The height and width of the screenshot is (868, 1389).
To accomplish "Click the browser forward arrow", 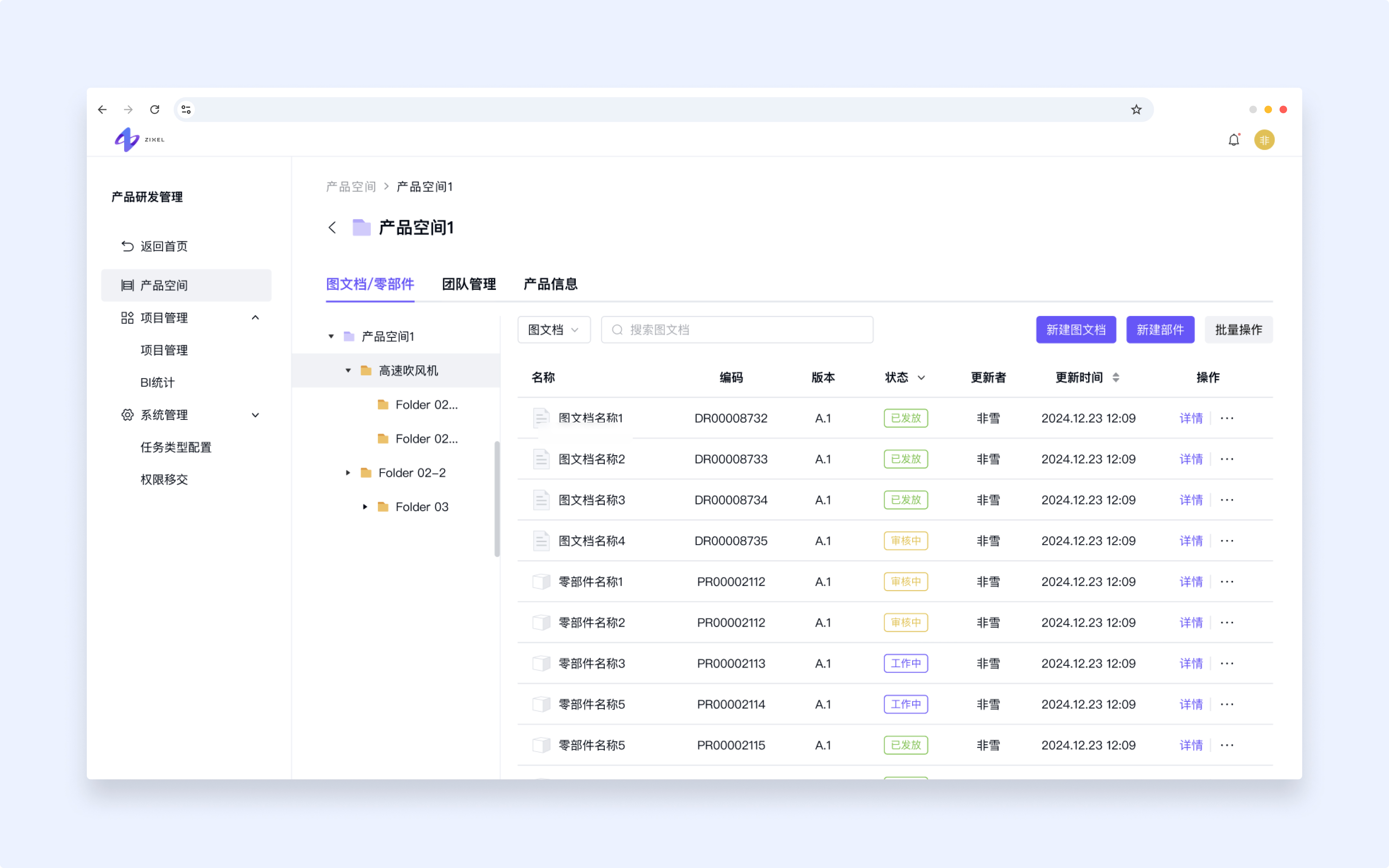I will (129, 110).
